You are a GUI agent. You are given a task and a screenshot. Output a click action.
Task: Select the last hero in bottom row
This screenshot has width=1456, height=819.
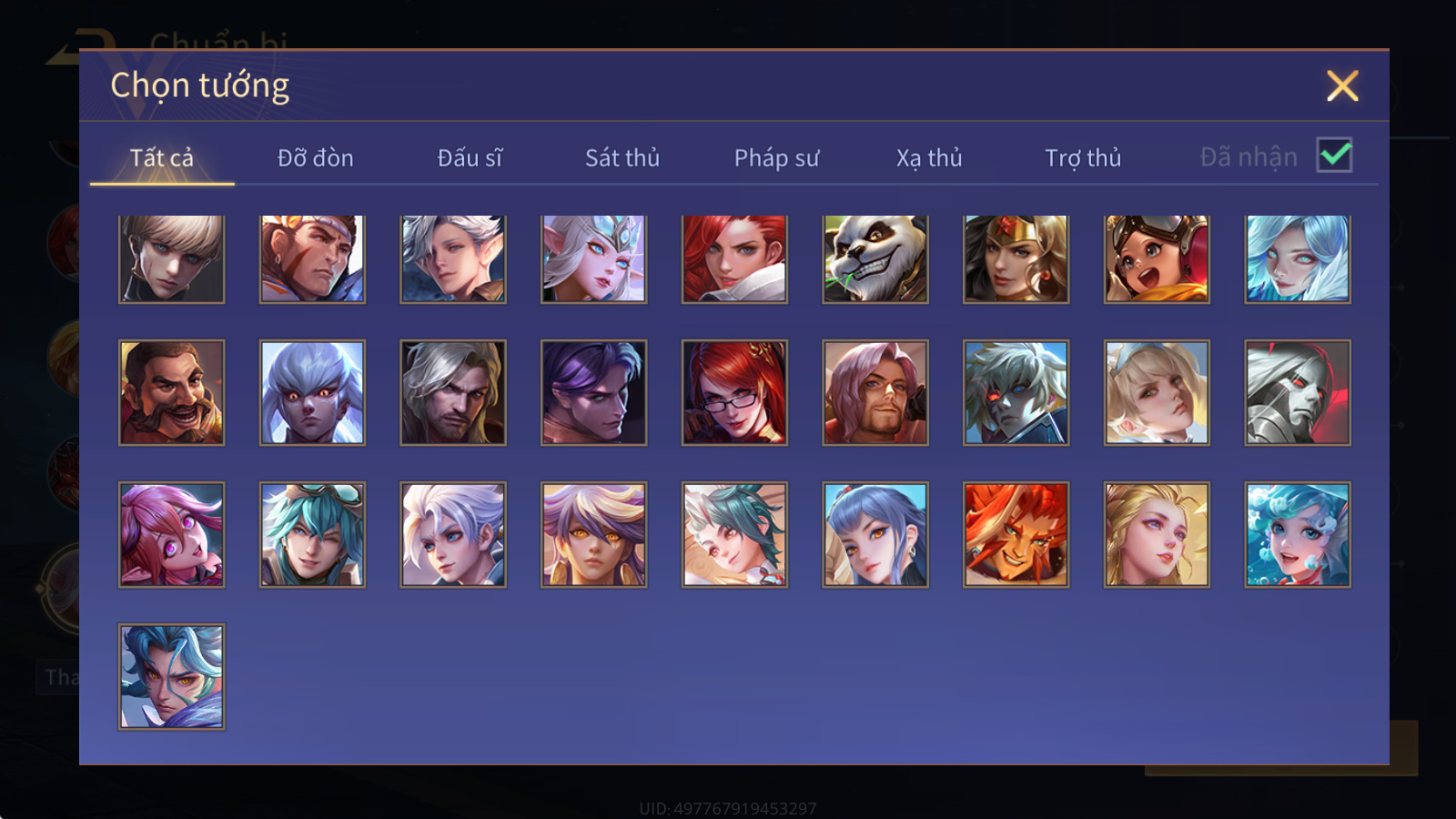coord(171,676)
